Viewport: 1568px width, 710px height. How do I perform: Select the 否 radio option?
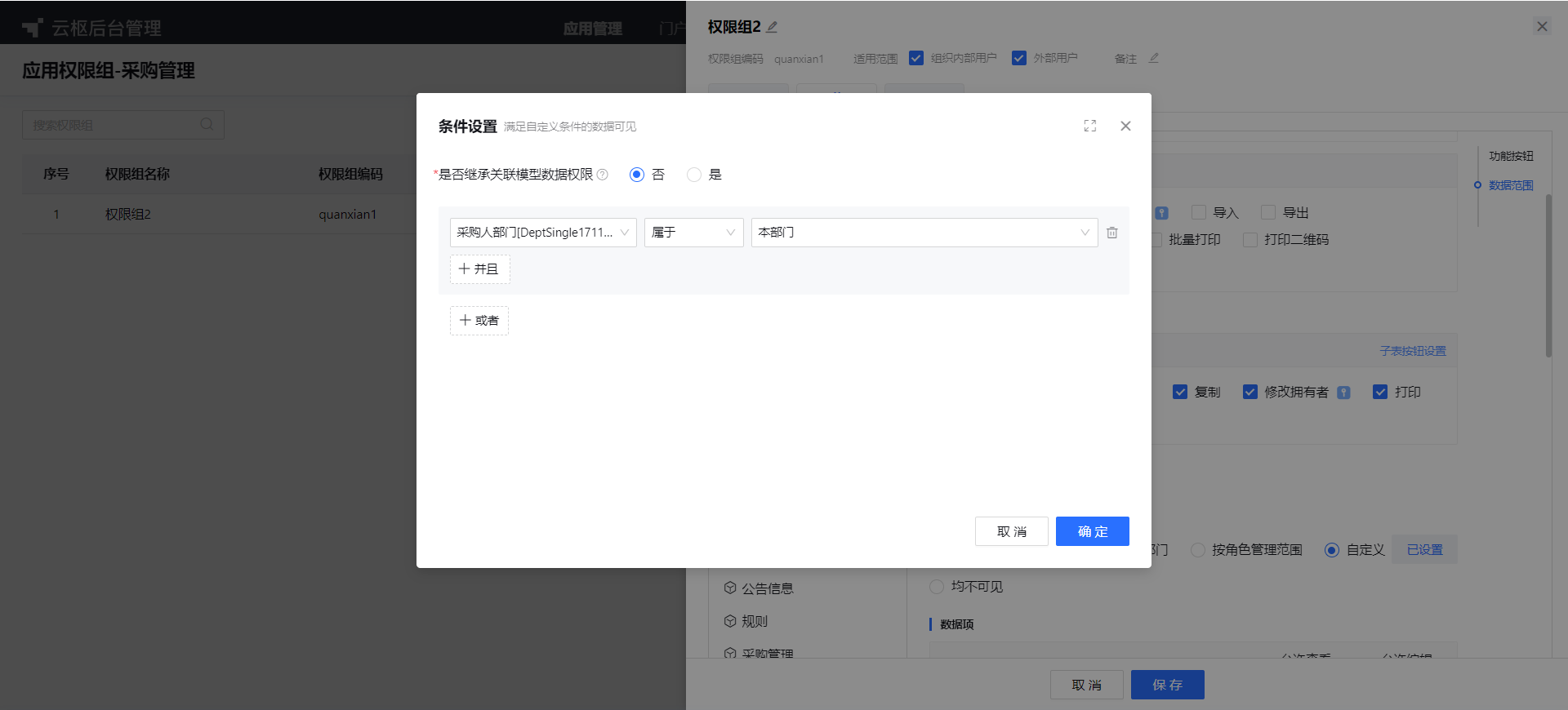637,175
